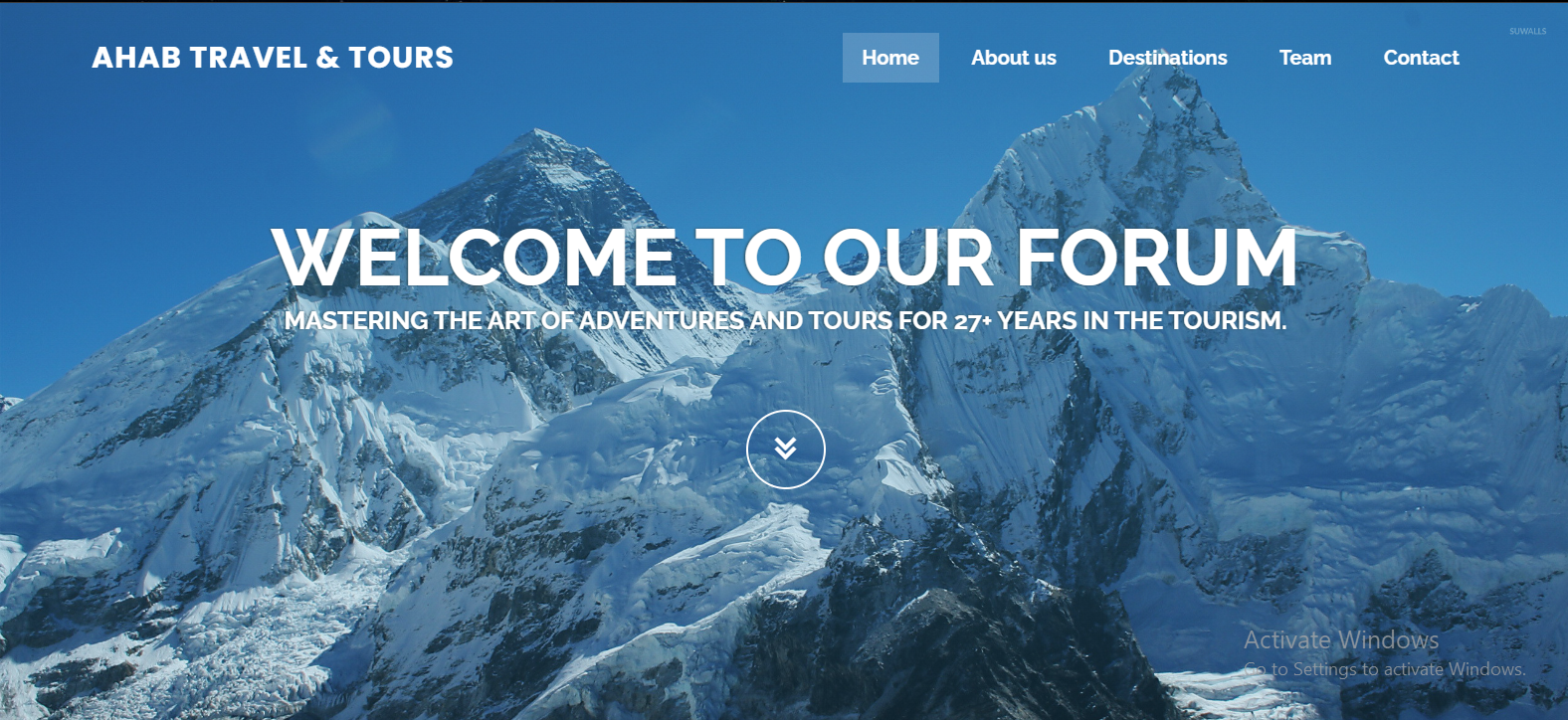The height and width of the screenshot is (720, 1568).
Task: Click Go to Settings to activate Windows text
Action: [1385, 669]
